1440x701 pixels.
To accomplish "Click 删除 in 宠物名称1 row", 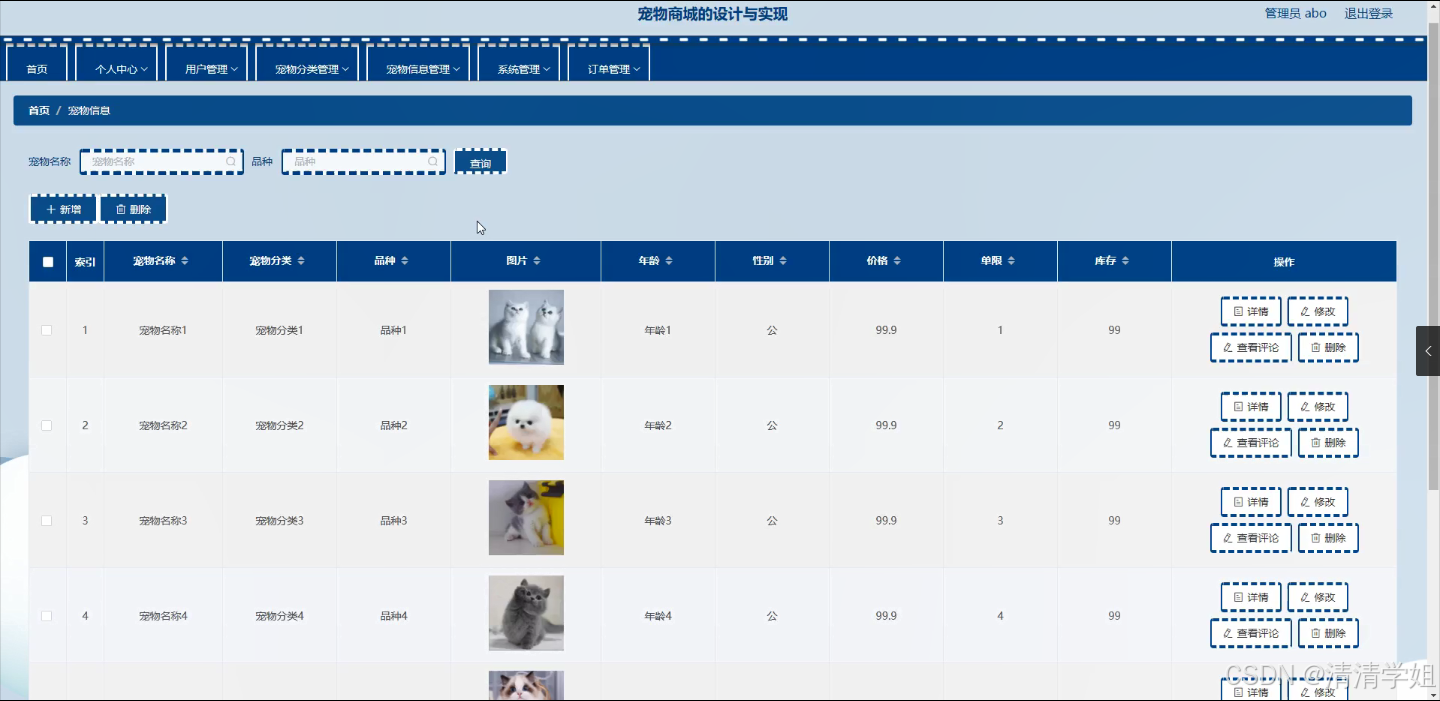I will [x=1328, y=347].
